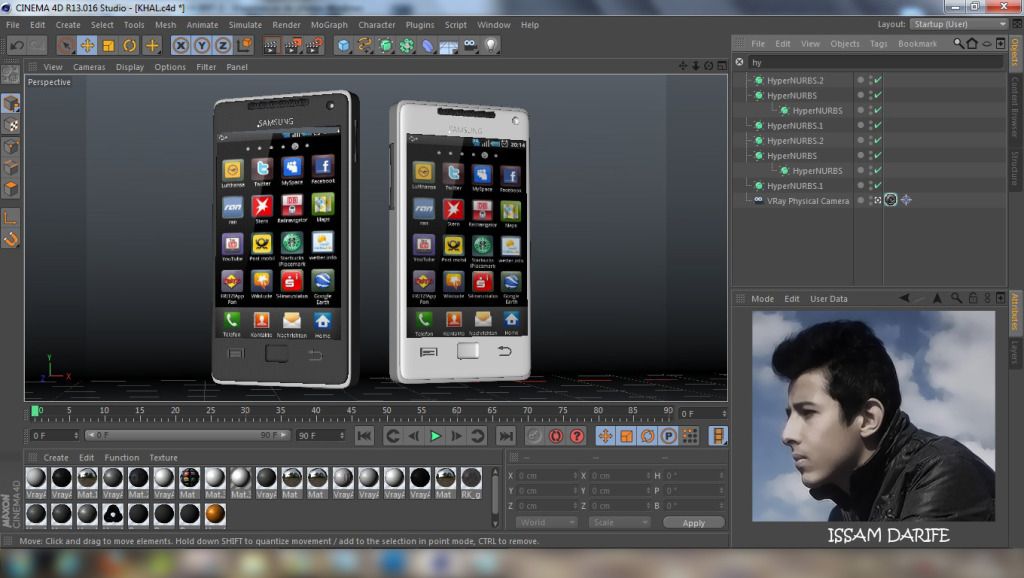
Task: Toggle scale keyframe recording
Action: tap(626, 436)
